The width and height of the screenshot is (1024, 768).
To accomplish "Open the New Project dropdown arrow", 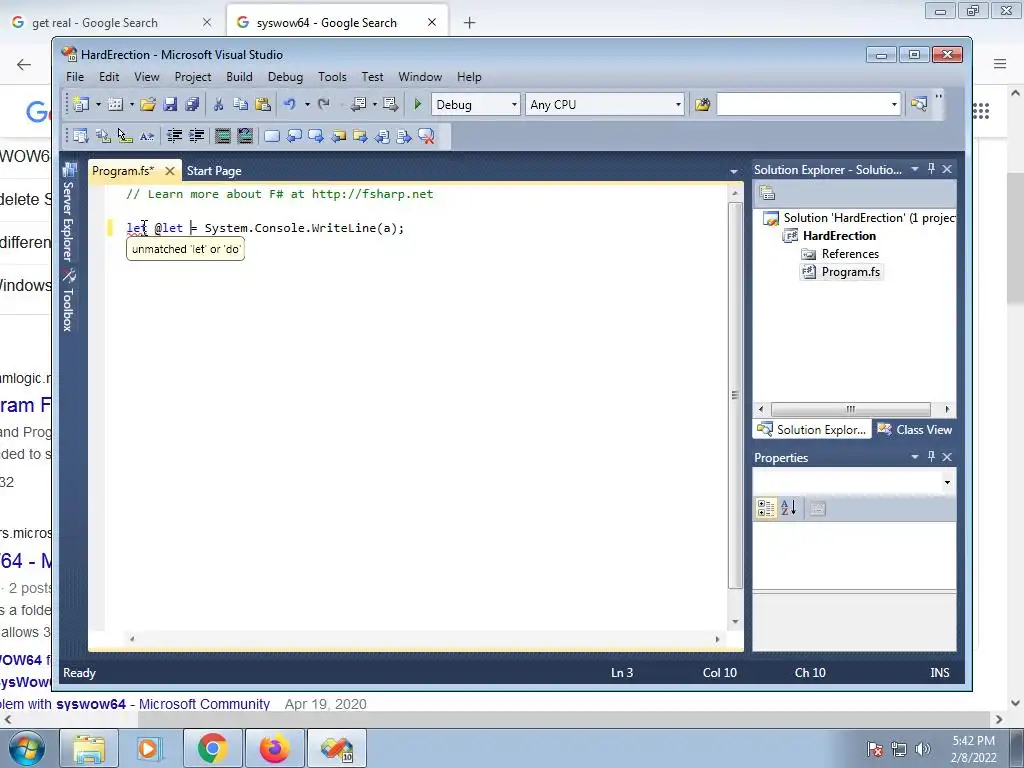I will pyautogui.click(x=98, y=104).
